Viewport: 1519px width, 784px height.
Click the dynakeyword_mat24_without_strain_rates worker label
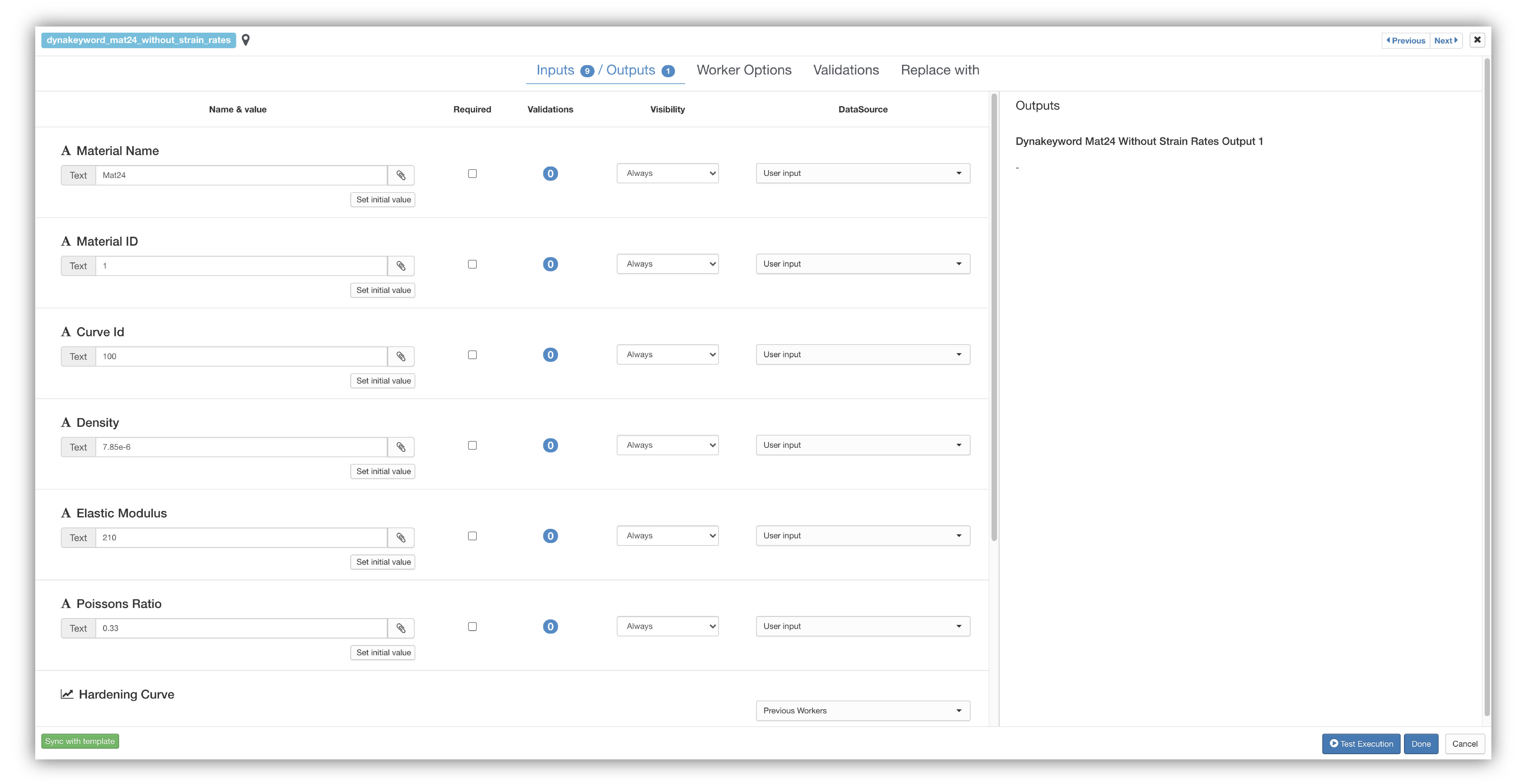click(x=139, y=40)
